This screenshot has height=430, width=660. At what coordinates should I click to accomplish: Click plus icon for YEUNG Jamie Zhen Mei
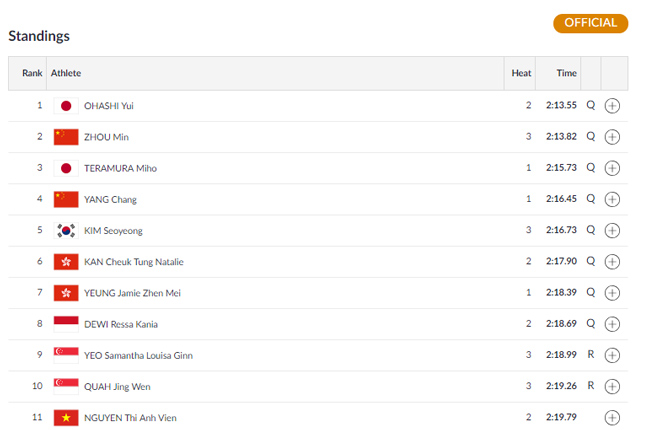613,293
